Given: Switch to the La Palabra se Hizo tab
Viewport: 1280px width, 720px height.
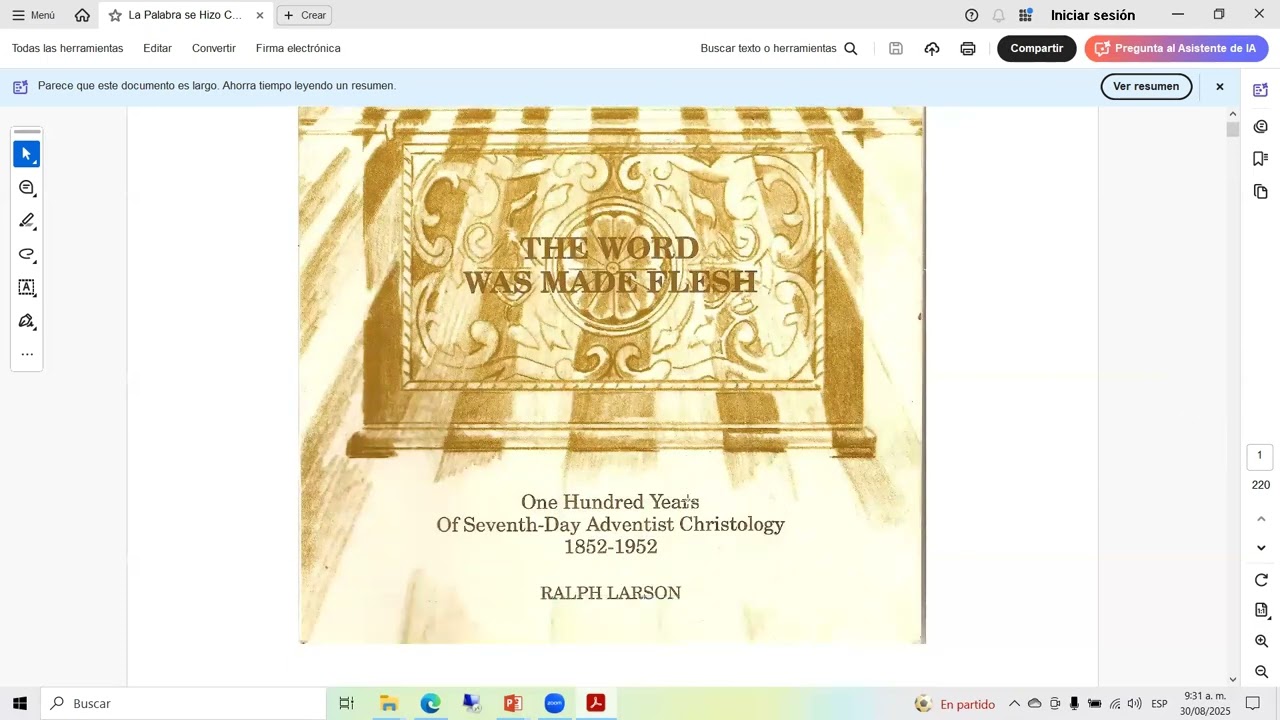Looking at the screenshot, I should (185, 15).
